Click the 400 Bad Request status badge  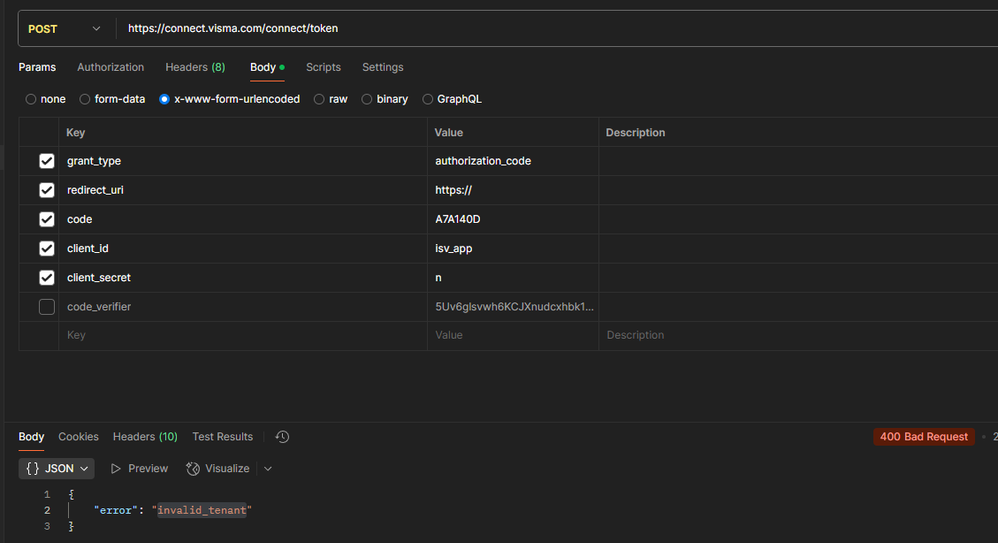tap(924, 437)
